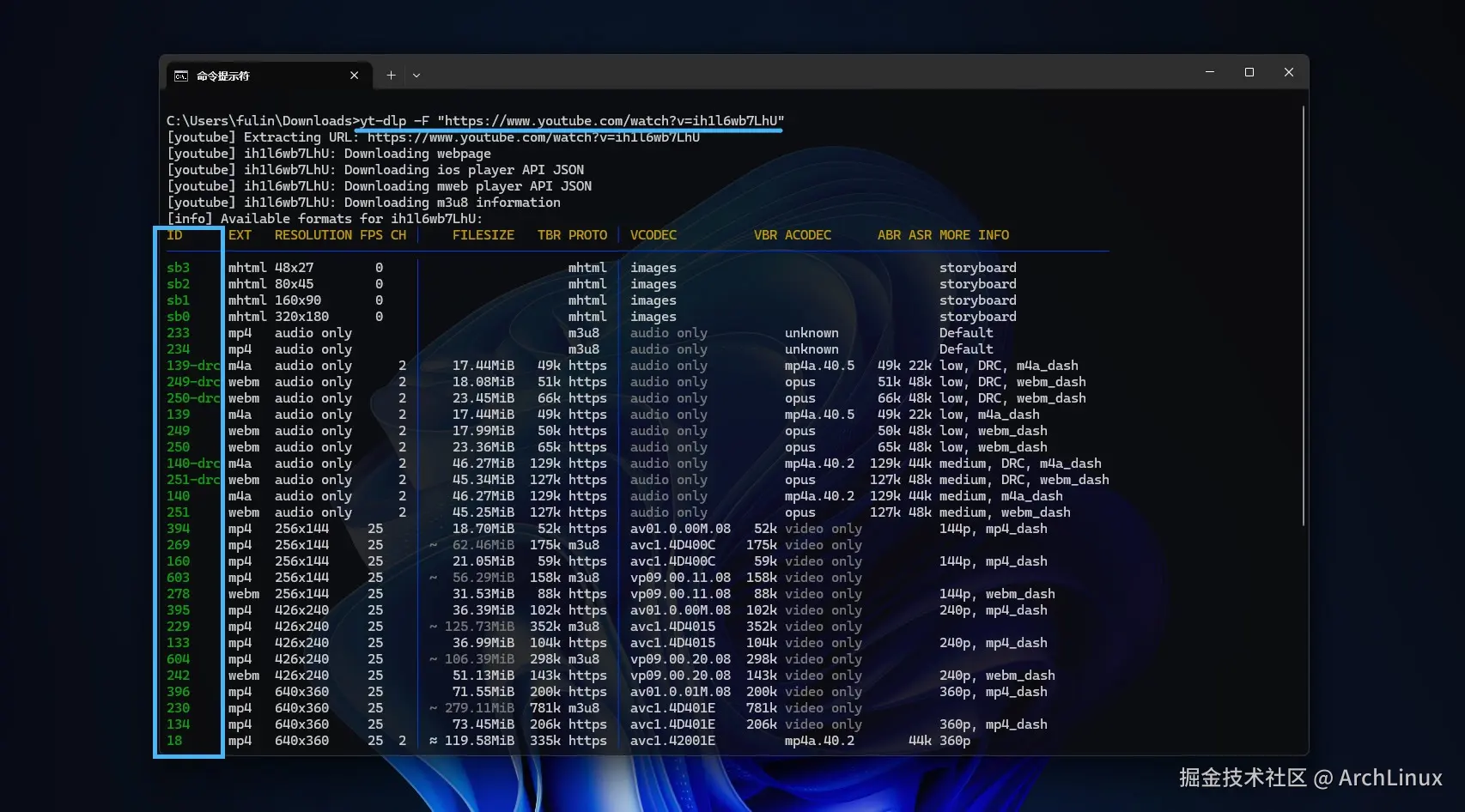
Task: Click format ID 396
Action: pos(178,692)
